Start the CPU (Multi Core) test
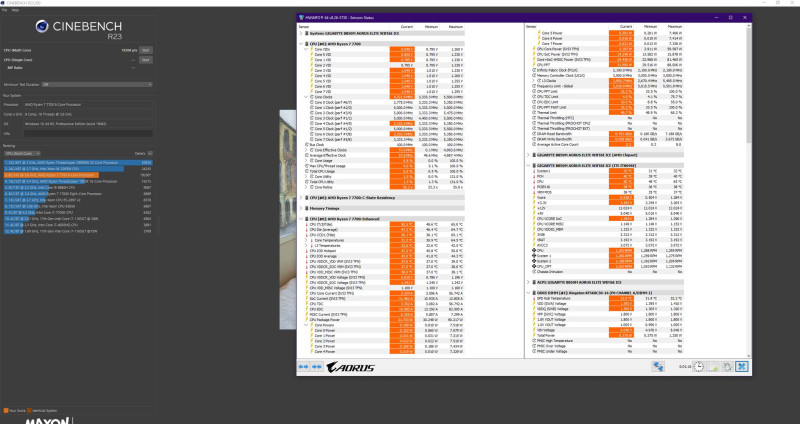The image size is (800, 424). click(145, 51)
